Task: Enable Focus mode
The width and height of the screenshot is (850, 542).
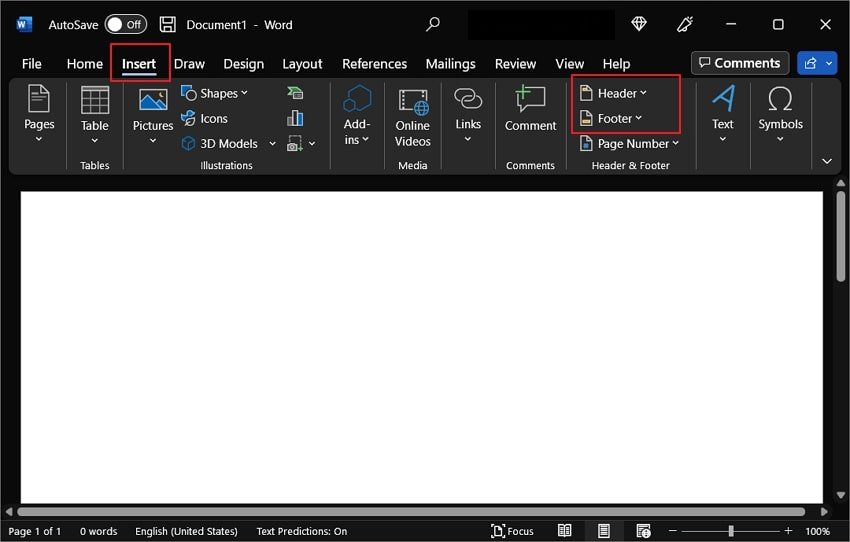Action: click(512, 531)
